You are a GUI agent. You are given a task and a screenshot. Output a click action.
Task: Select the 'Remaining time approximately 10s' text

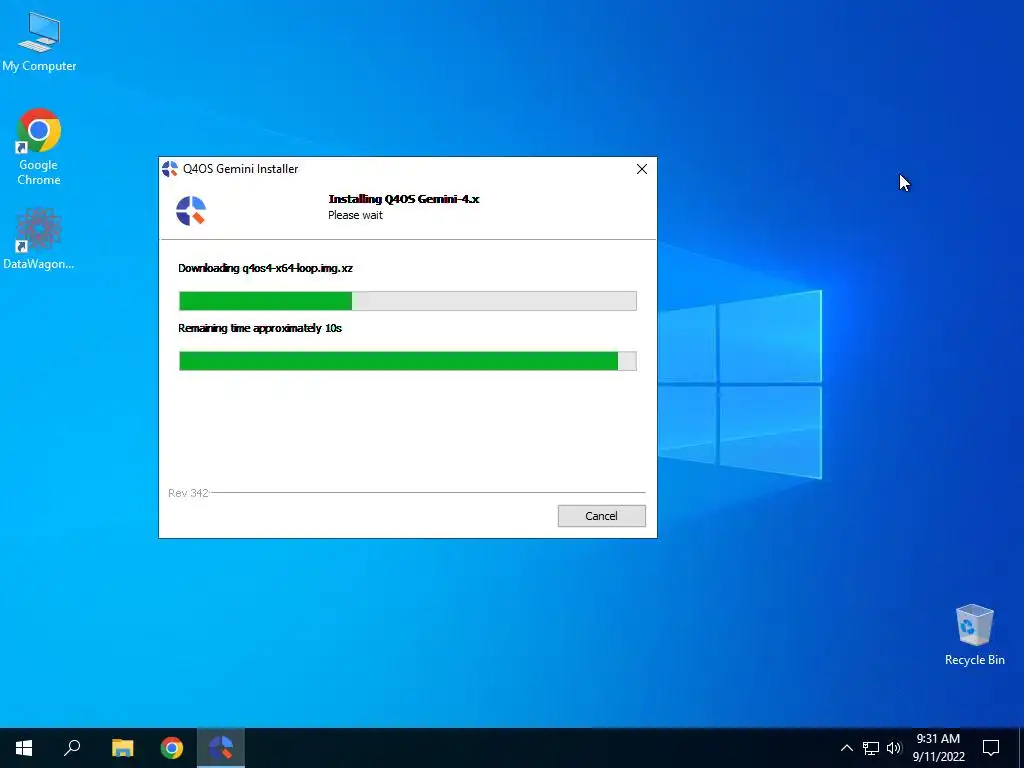tap(260, 328)
